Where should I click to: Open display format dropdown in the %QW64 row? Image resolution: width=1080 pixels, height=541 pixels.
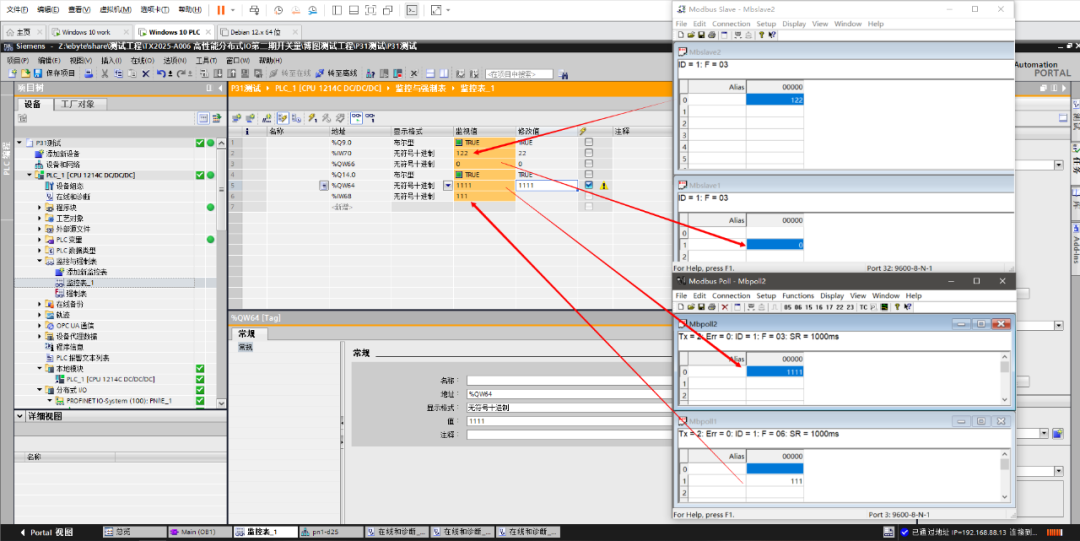click(447, 185)
